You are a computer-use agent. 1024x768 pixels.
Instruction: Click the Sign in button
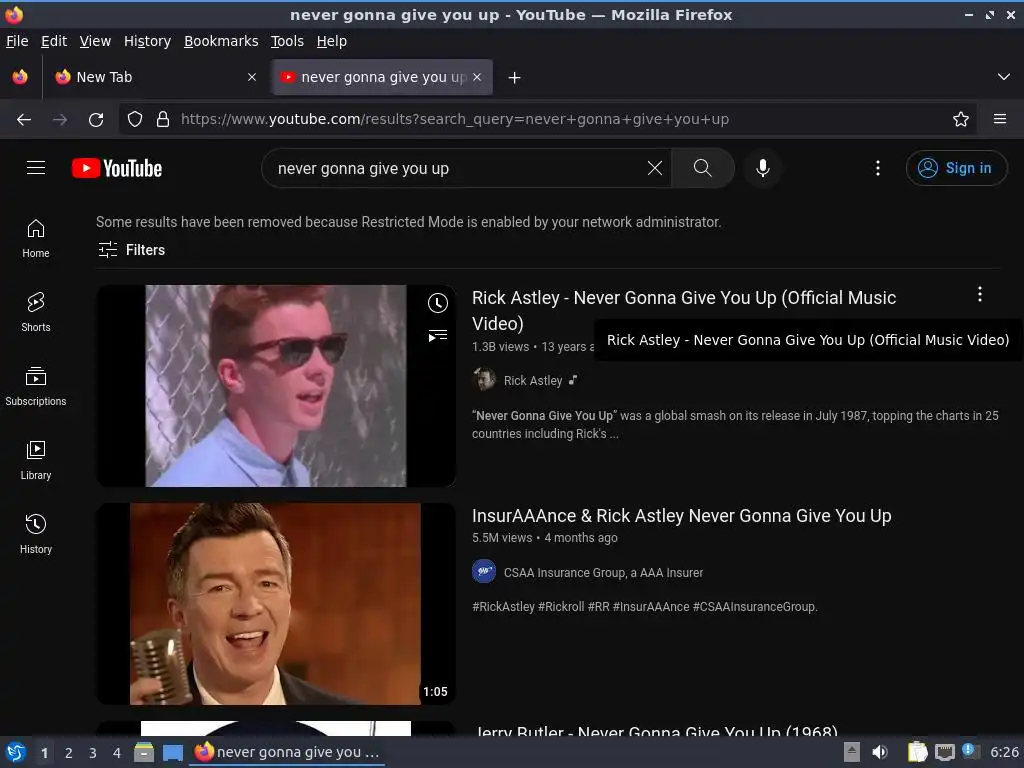pyautogui.click(x=956, y=168)
